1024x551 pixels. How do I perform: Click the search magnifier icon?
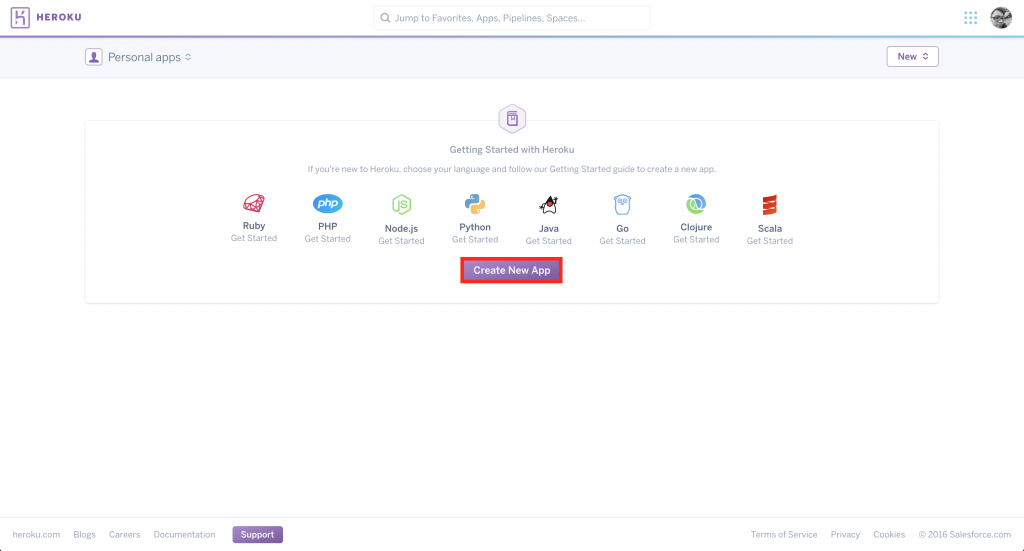point(385,18)
